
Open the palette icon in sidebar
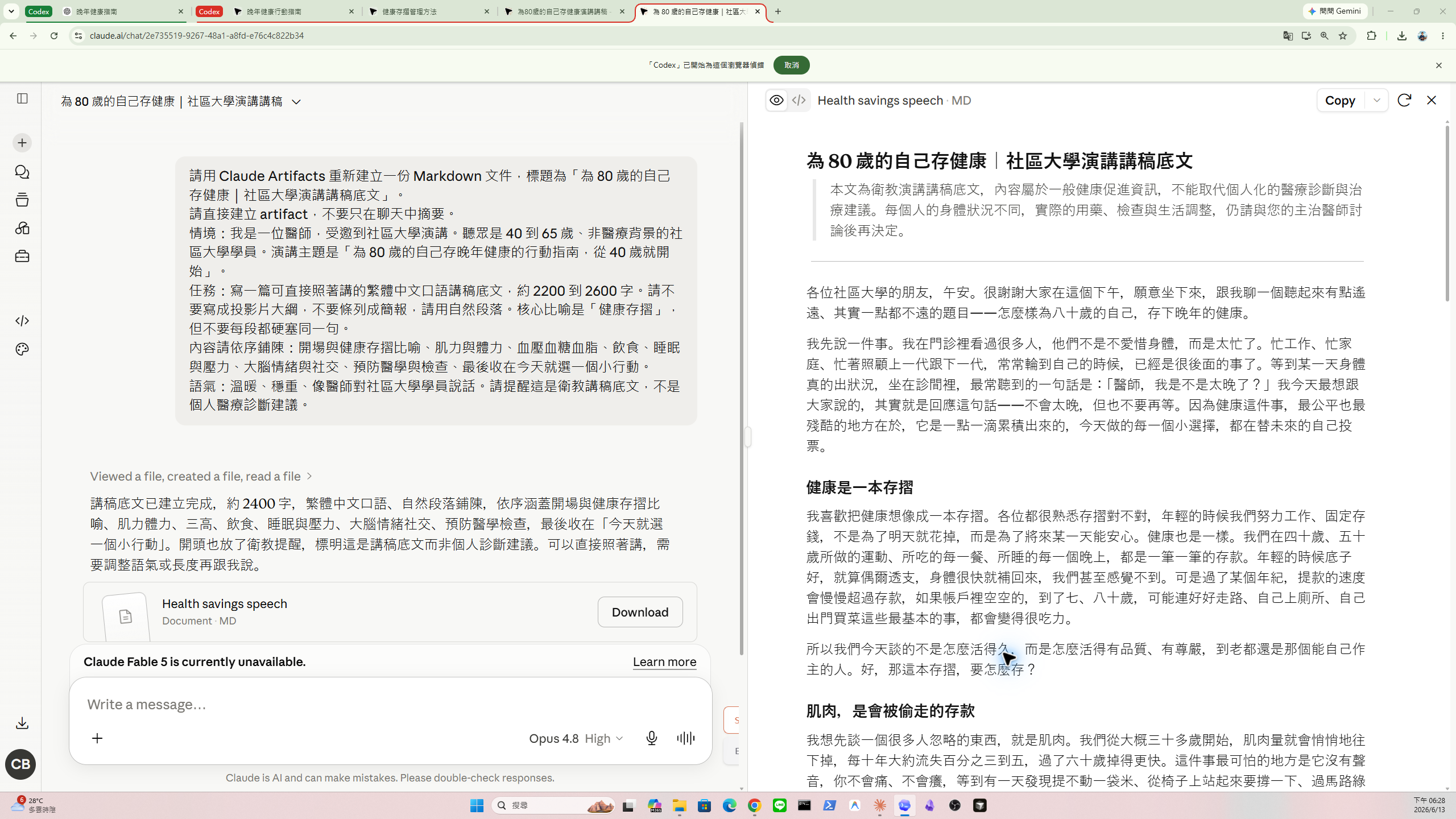tap(22, 349)
